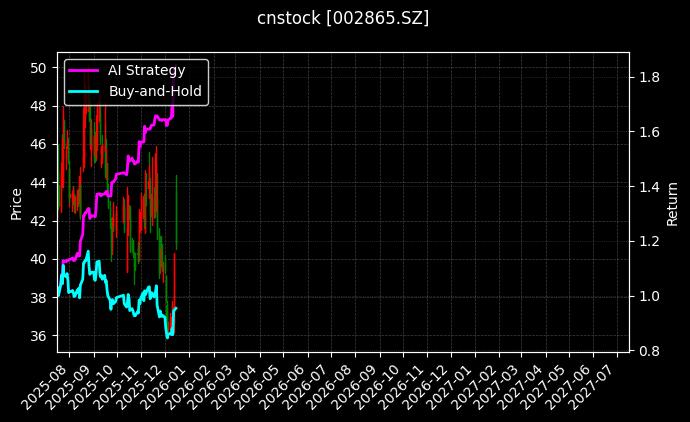
Task: Click the magenta line sample in legend
Action: coord(84,71)
